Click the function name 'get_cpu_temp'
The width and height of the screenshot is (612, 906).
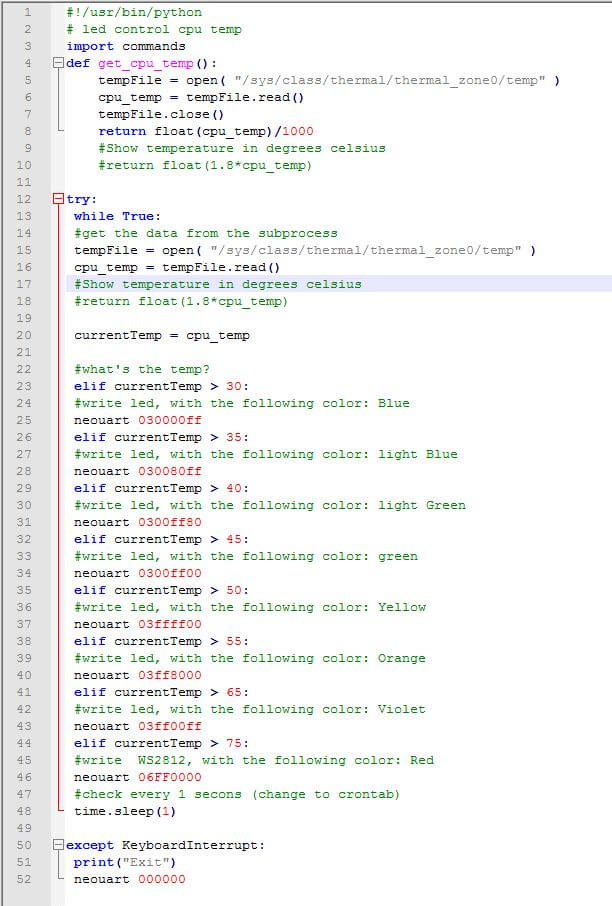pos(146,64)
